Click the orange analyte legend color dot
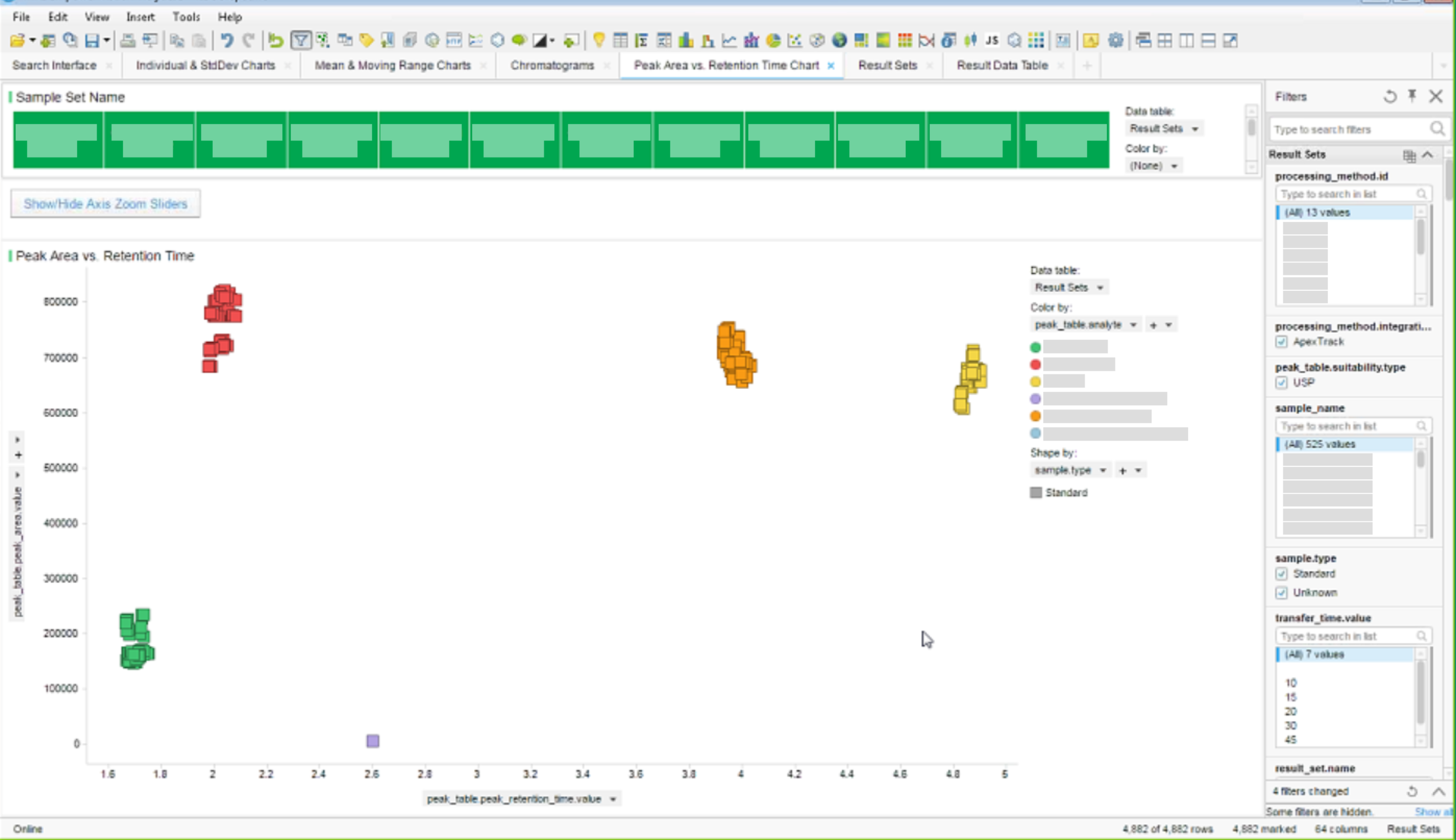The image size is (1456, 840). click(x=1036, y=416)
